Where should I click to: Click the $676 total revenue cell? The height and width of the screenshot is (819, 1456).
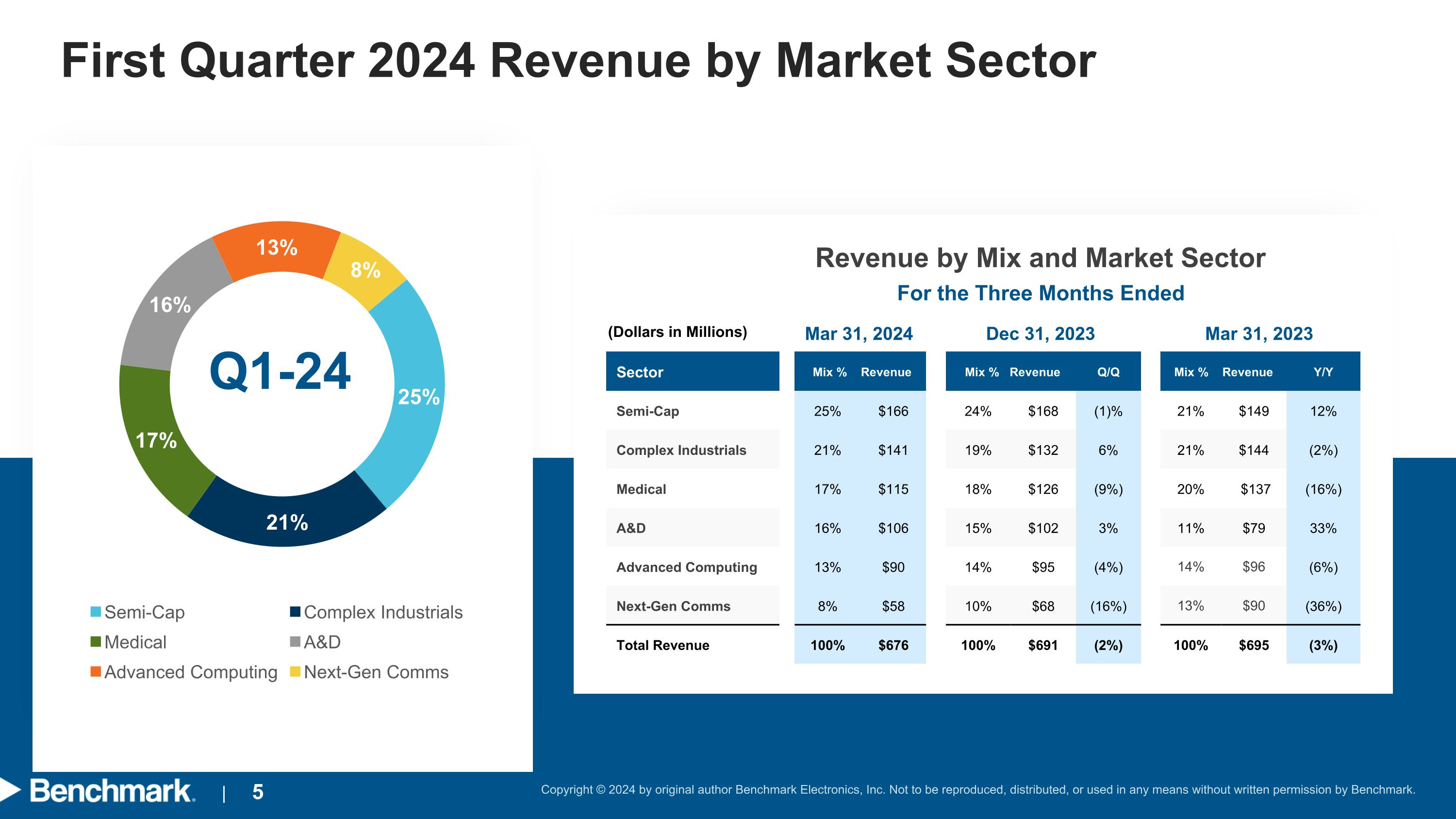[x=893, y=646]
